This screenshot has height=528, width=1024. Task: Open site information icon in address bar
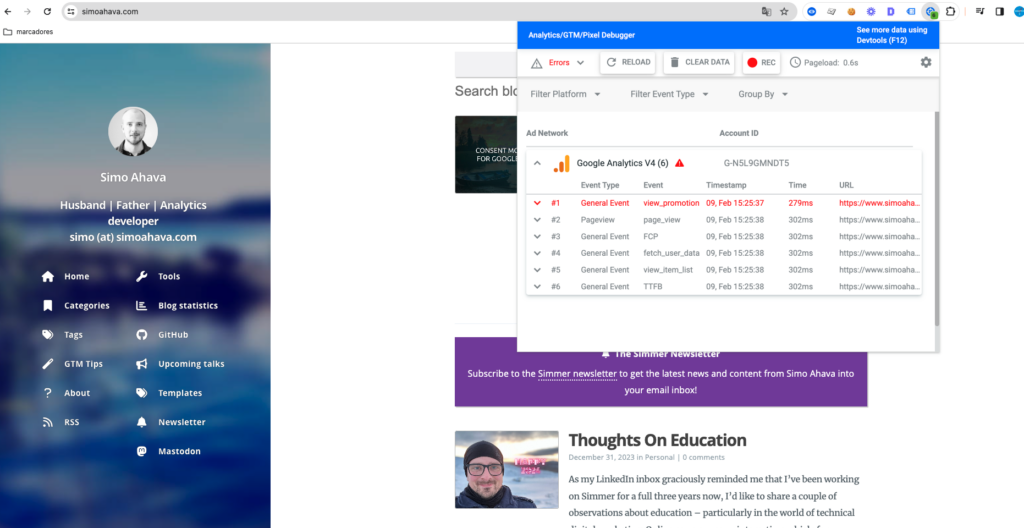click(71, 11)
